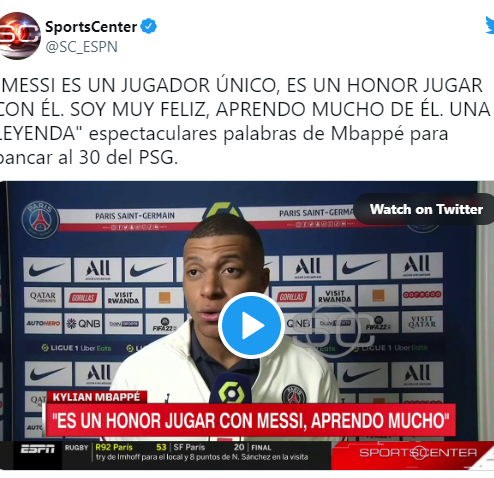This screenshot has height=478, width=494.
Task: Click the Qatar Airways sponsor logo
Action: pos(43,297)
